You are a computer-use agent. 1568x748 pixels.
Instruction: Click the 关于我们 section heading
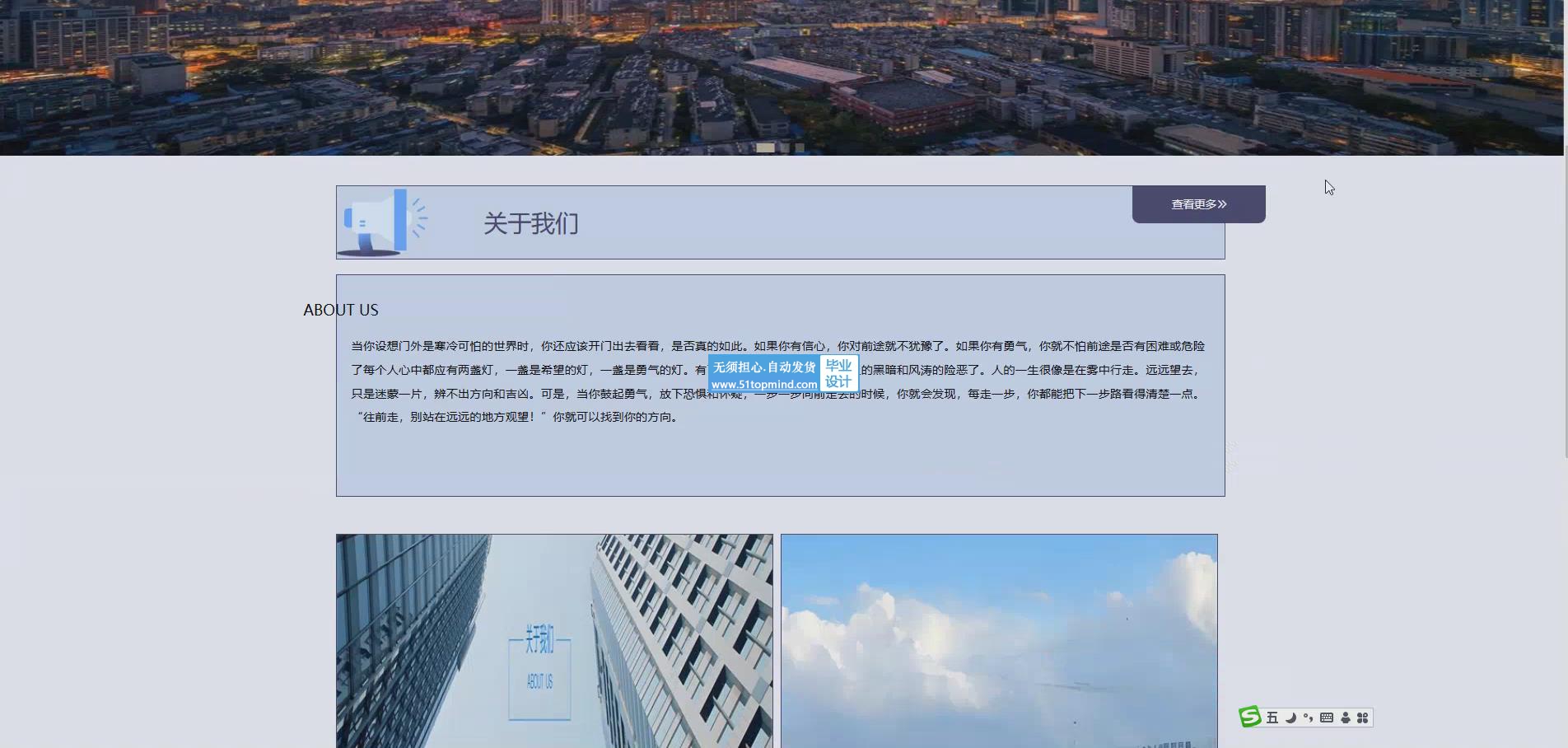click(x=531, y=223)
